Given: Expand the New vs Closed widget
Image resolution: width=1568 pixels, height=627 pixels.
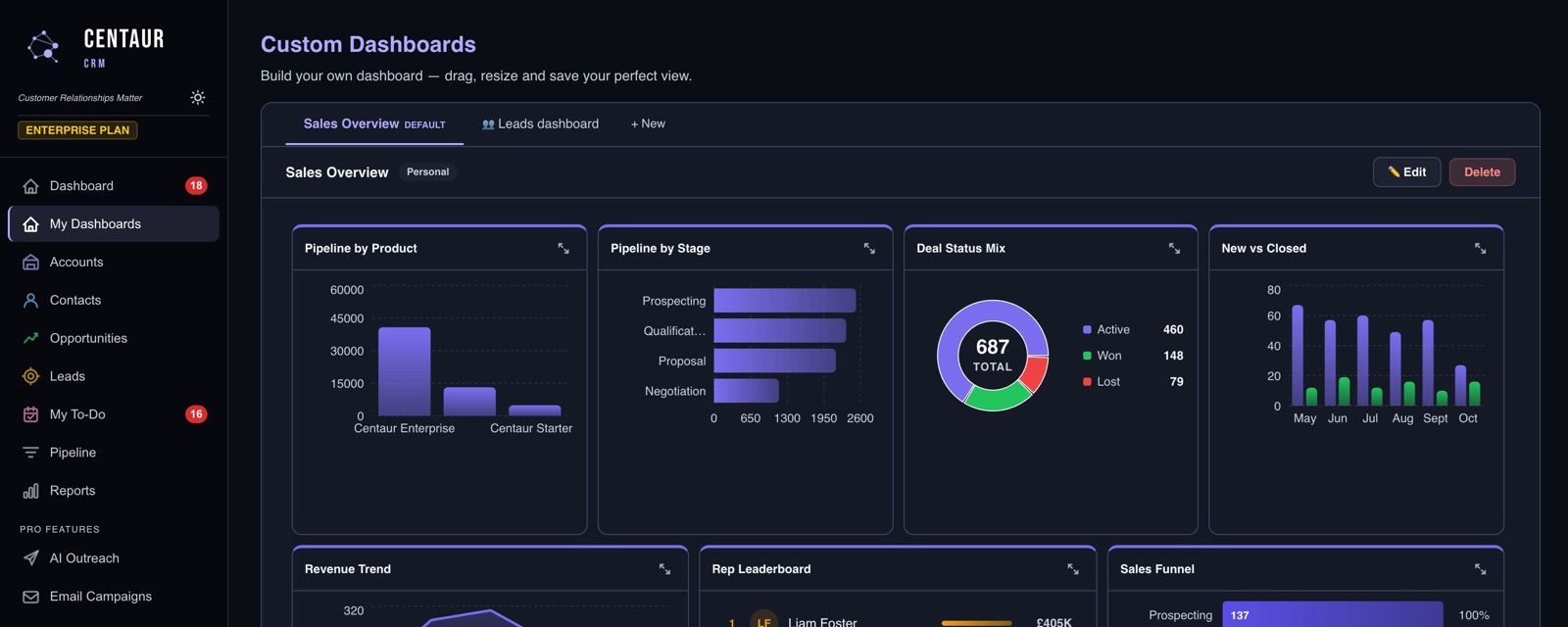Looking at the screenshot, I should pyautogui.click(x=1480, y=249).
